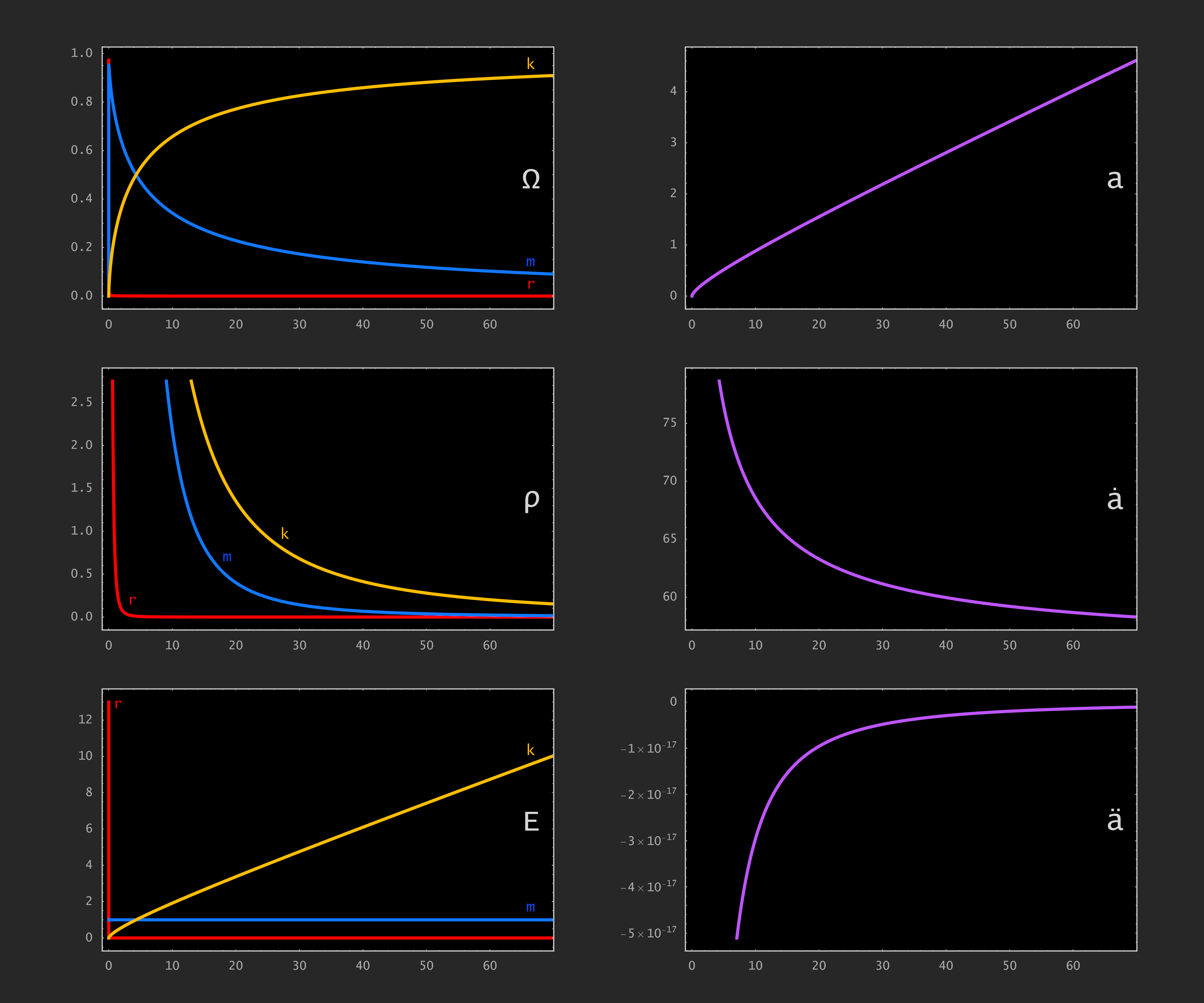The image size is (1204, 1003).
Task: Click the ä label with a double dot
Action: (1115, 820)
